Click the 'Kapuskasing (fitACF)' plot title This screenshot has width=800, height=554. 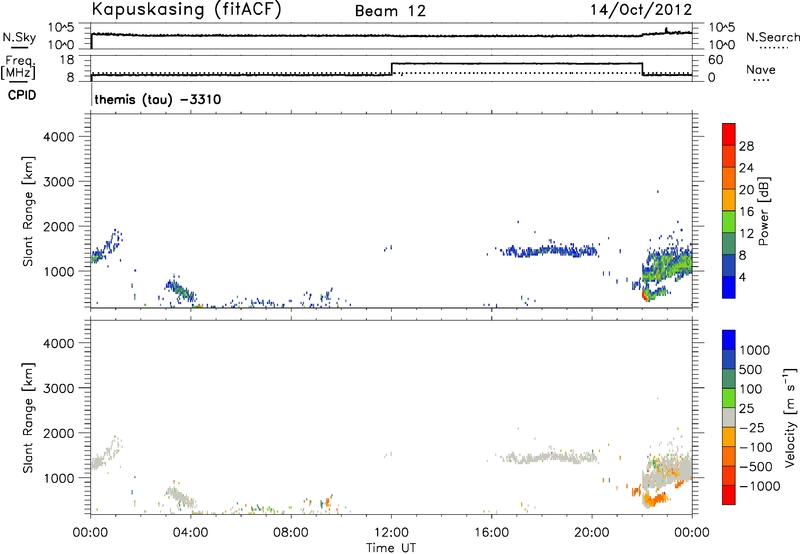[x=186, y=9]
